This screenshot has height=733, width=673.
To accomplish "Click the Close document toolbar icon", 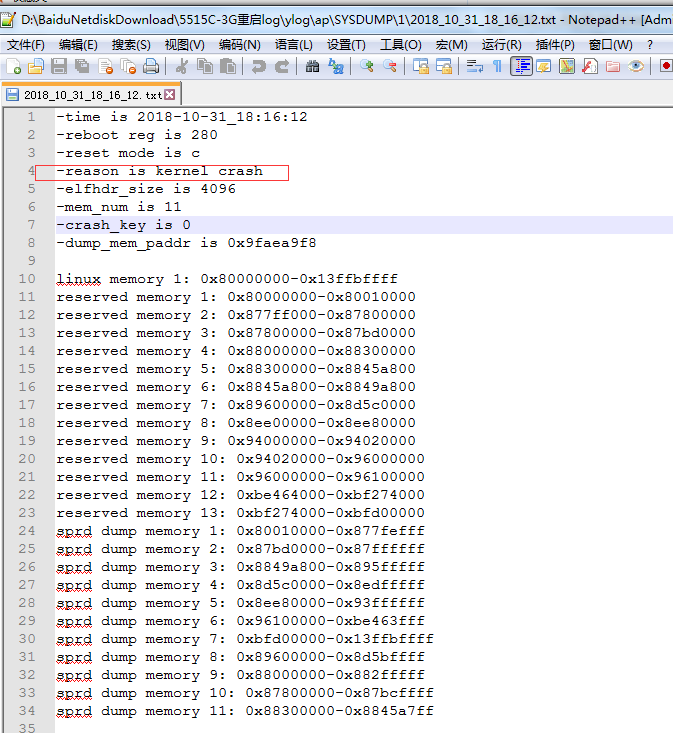I will [x=106, y=66].
